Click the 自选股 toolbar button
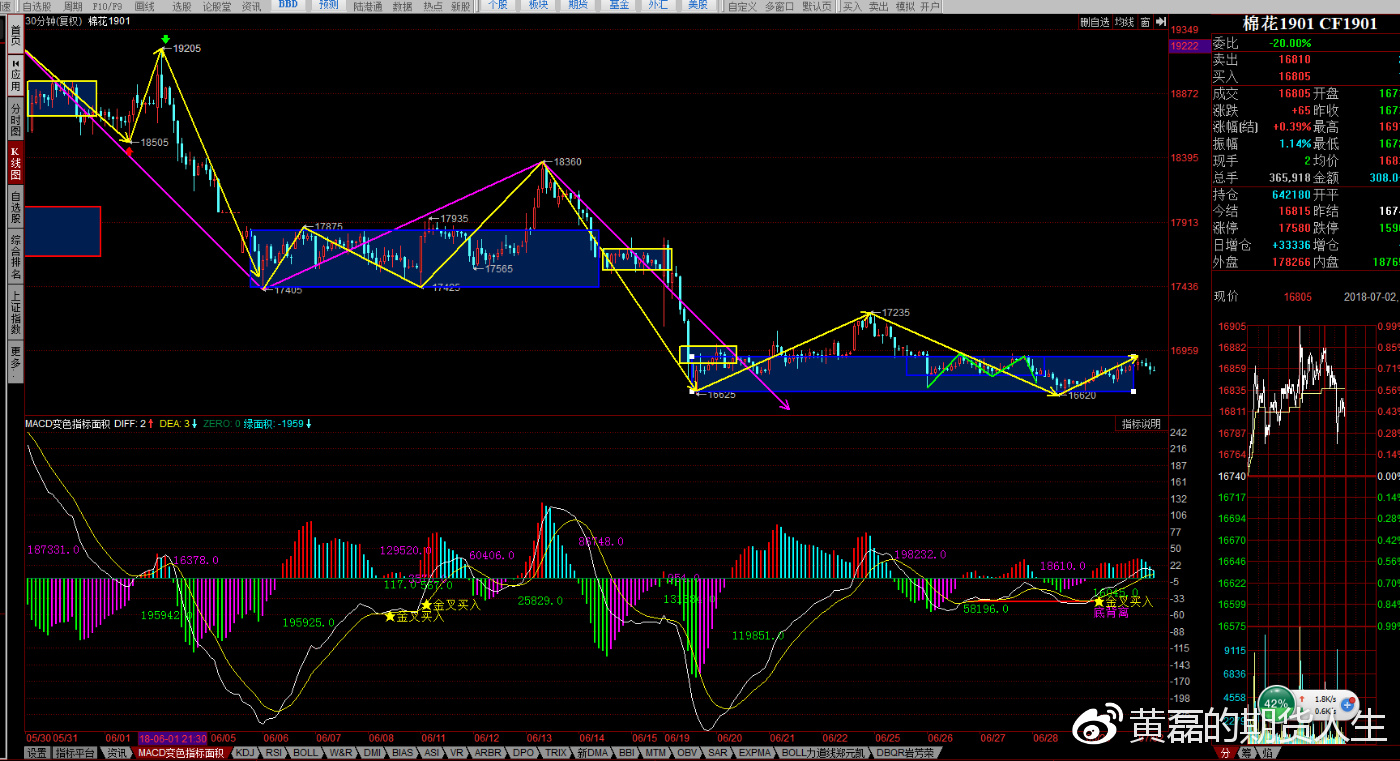1400x761 pixels. pyautogui.click(x=37, y=6)
